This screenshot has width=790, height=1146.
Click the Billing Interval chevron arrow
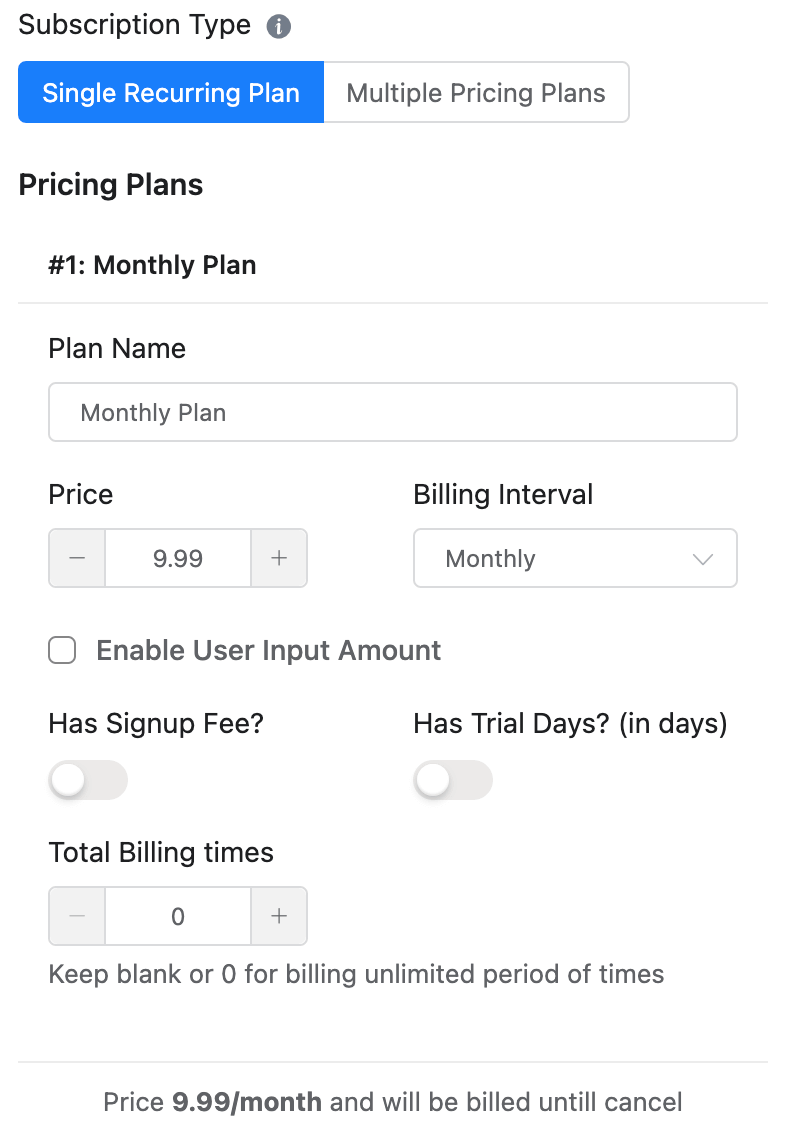coord(703,559)
